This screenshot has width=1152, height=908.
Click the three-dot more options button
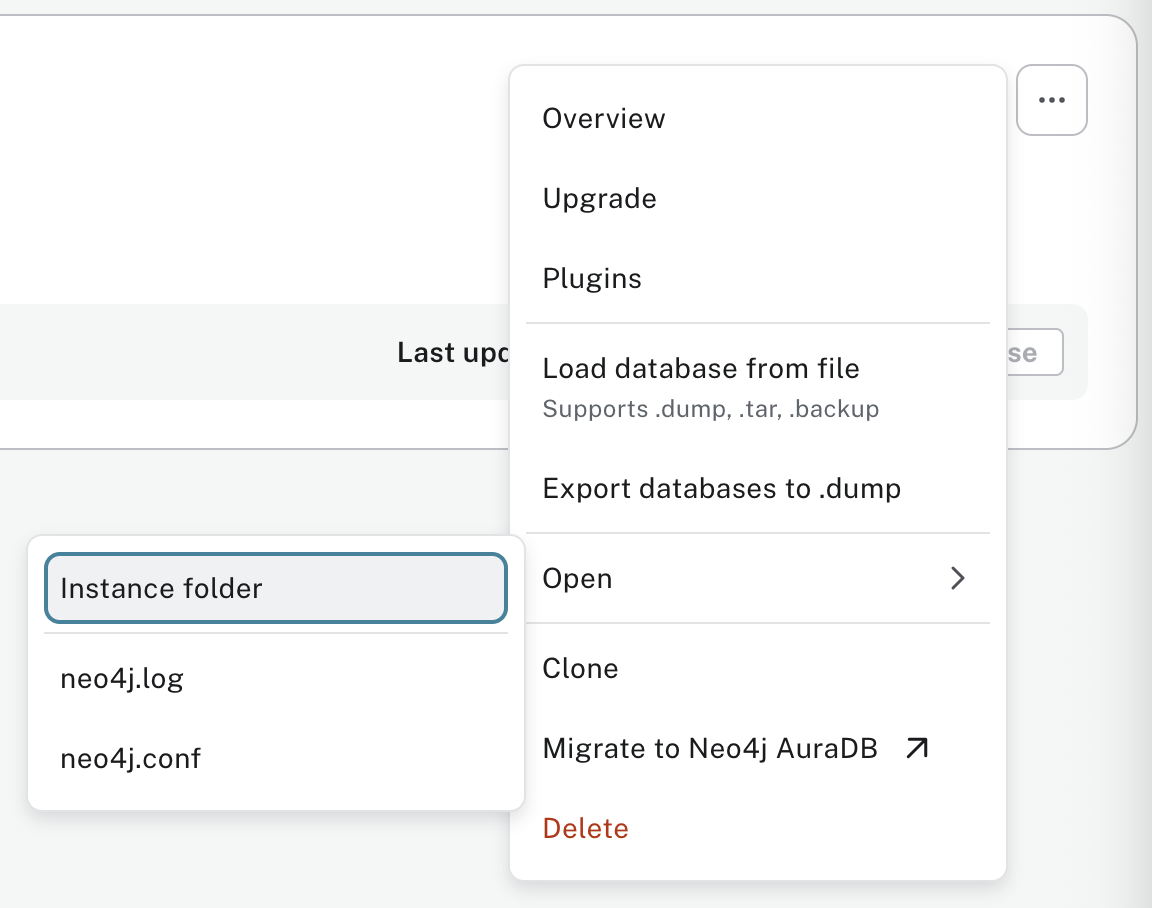click(1051, 100)
